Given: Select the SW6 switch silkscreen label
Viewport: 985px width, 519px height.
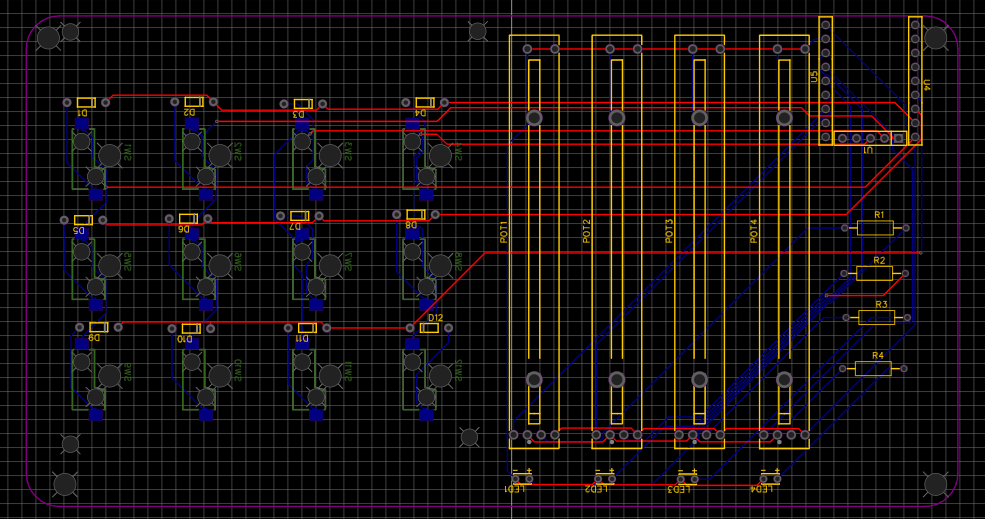Looking at the screenshot, I should click(238, 263).
